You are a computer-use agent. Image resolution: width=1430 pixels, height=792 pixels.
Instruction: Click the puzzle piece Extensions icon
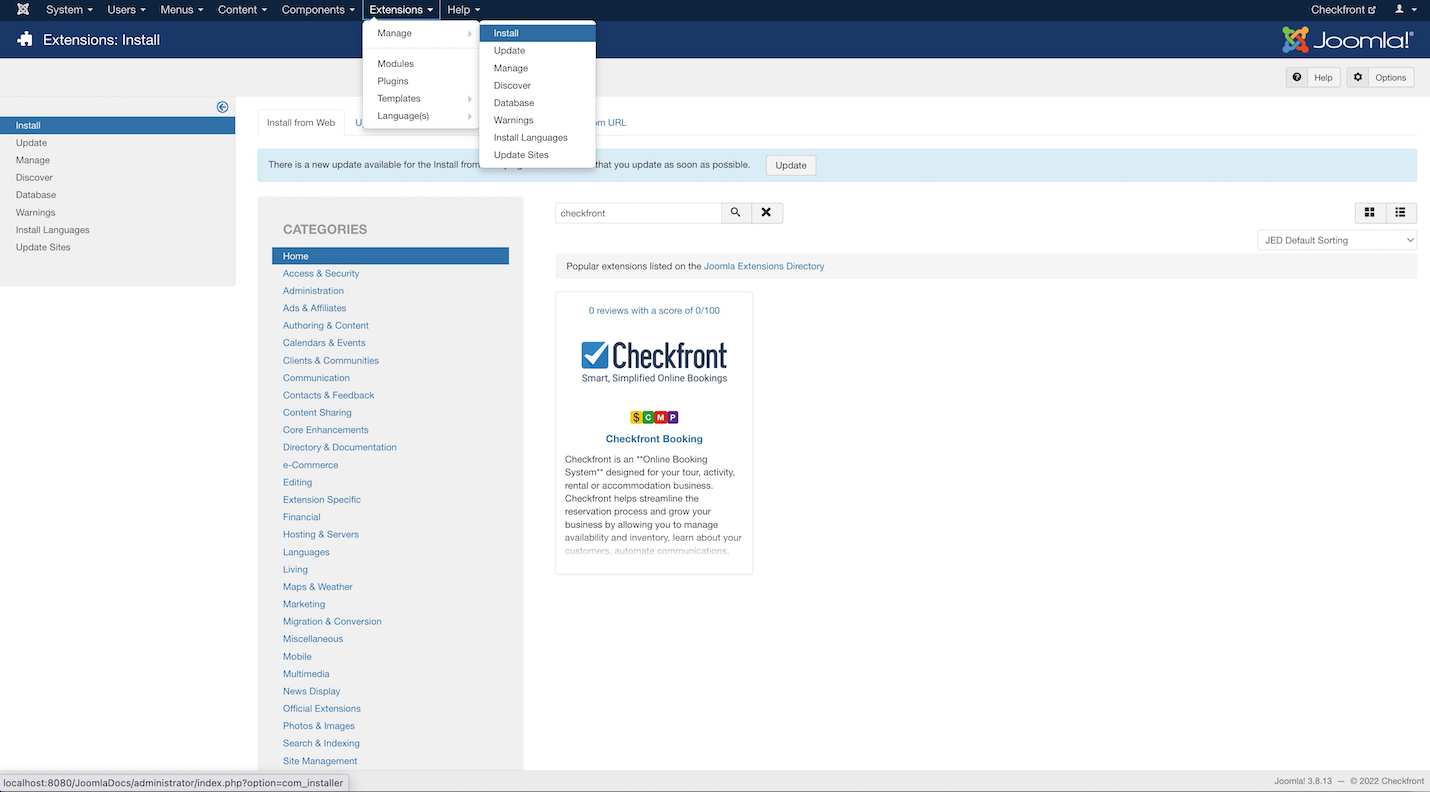pyautogui.click(x=26, y=40)
